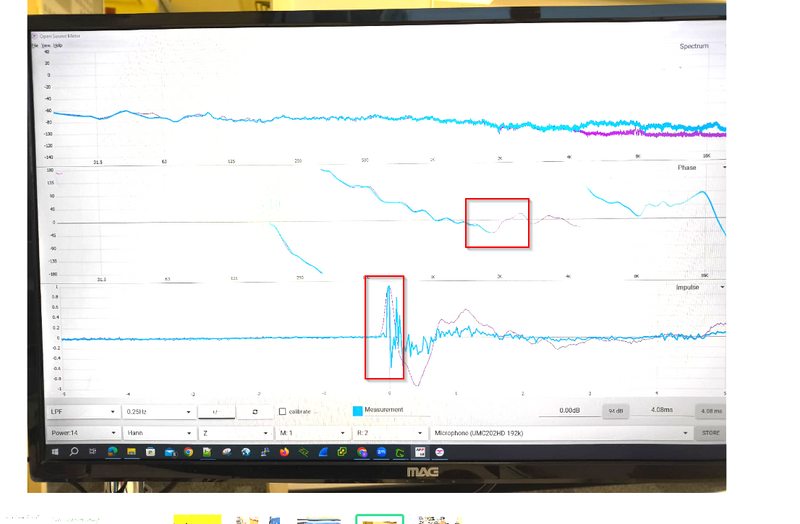Click the 4.08ms delay value field
Screen dimensions: 800x524
point(662,410)
